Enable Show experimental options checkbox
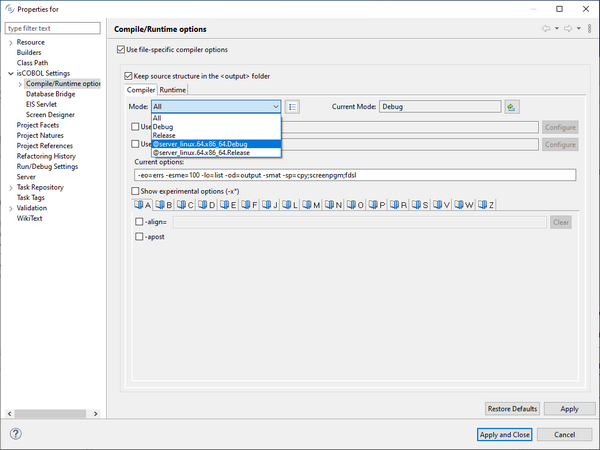 pyautogui.click(x=137, y=191)
